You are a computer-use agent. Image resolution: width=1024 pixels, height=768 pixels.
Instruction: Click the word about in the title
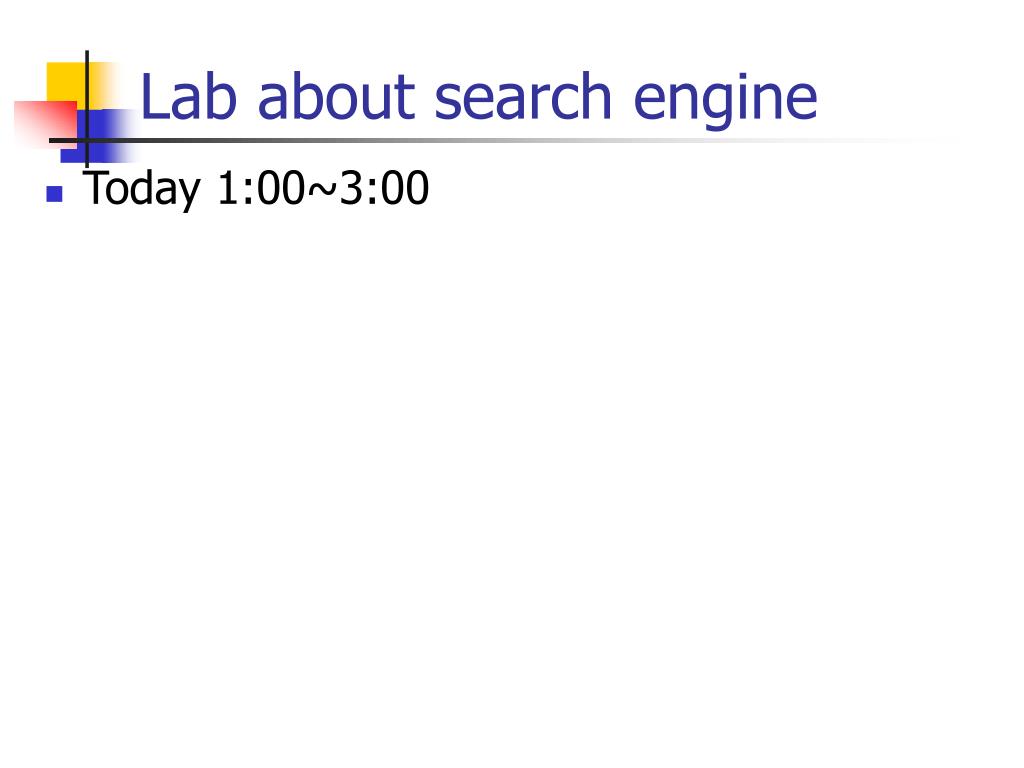tap(336, 97)
